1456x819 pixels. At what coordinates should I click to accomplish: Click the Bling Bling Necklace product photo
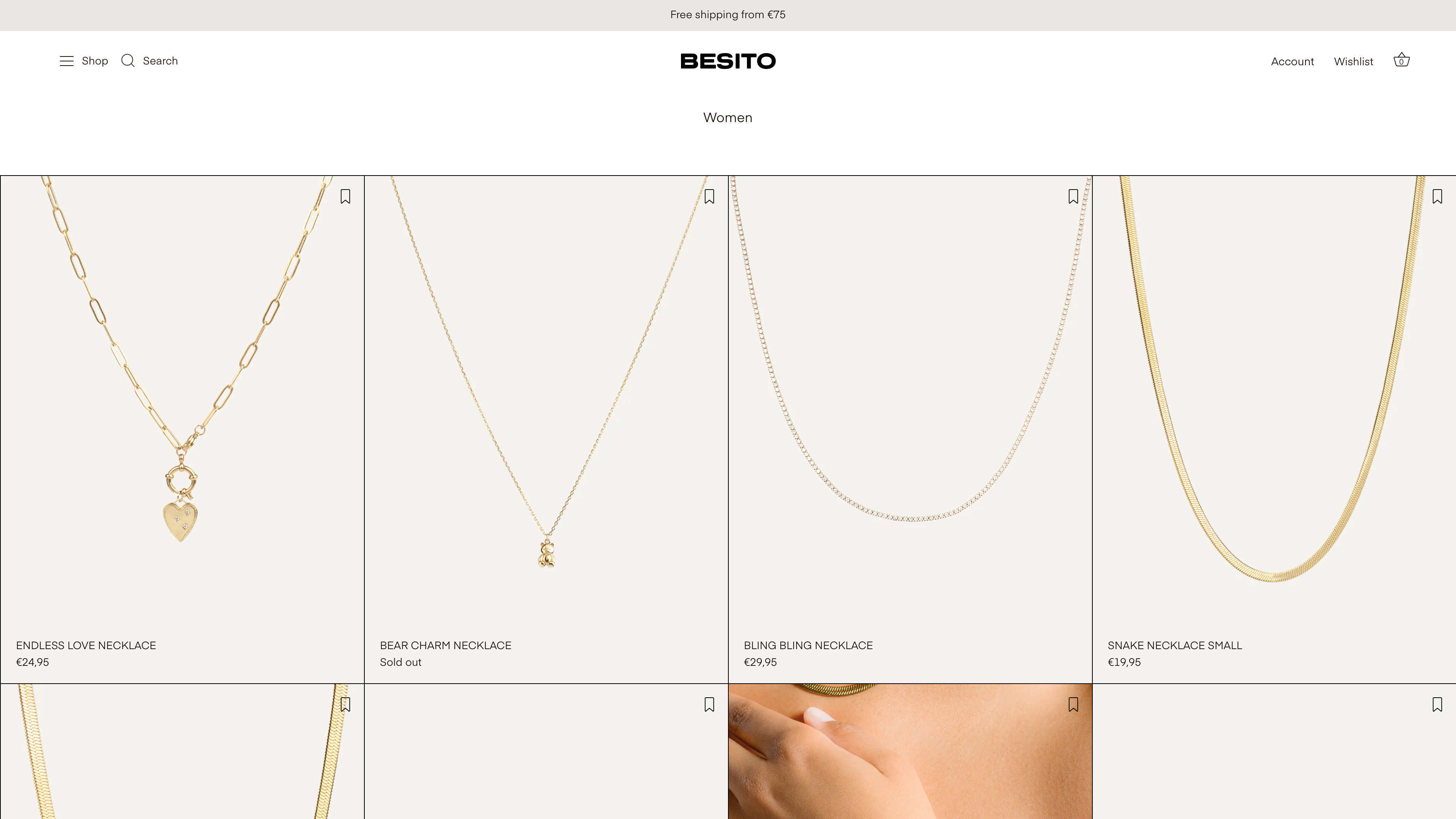click(x=910, y=395)
